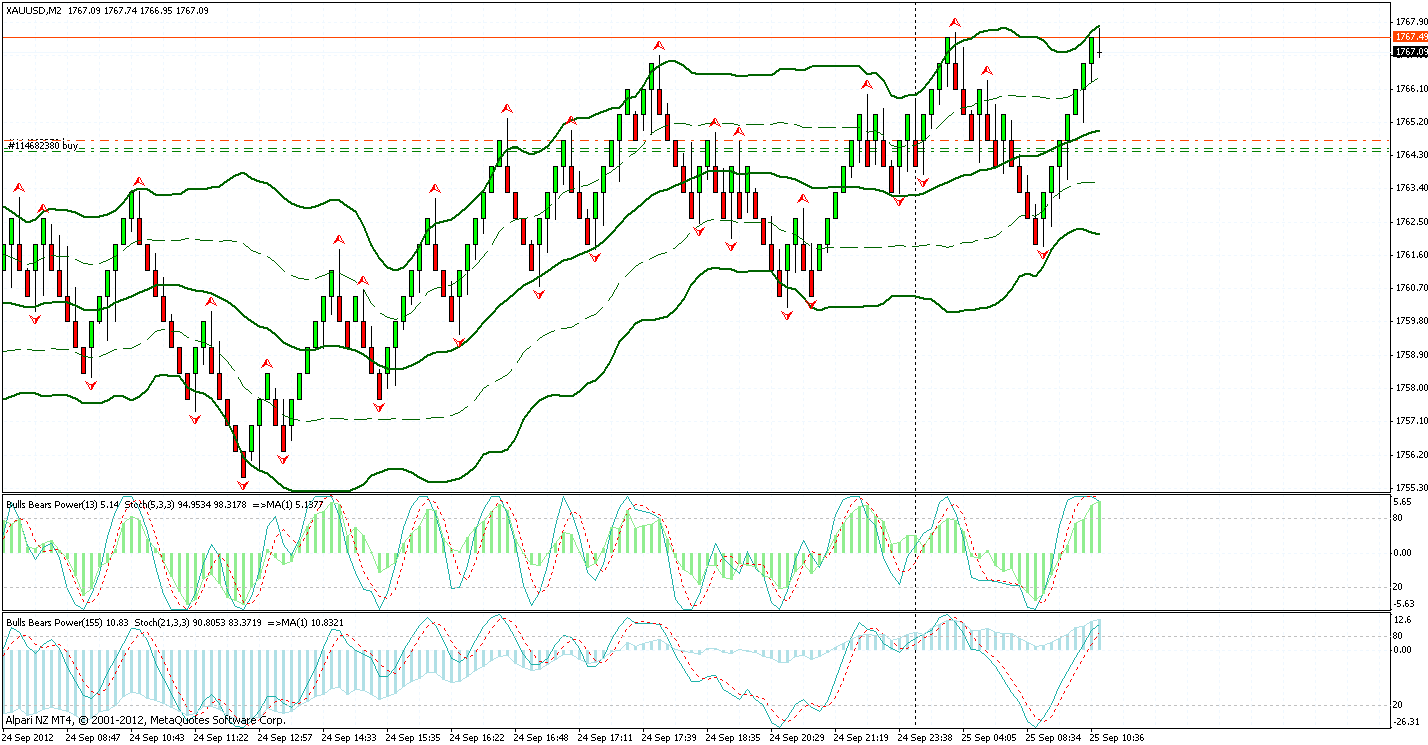Select the 'Stoch(21,3,3)' indicator label
The height and width of the screenshot is (745, 1428).
pyautogui.click(x=162, y=623)
